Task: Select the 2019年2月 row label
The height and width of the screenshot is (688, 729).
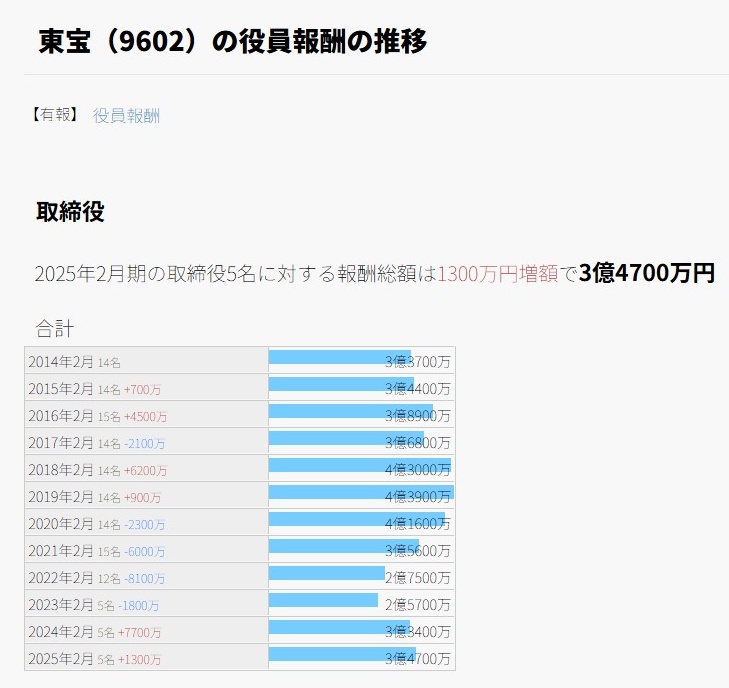Action: tap(60, 497)
